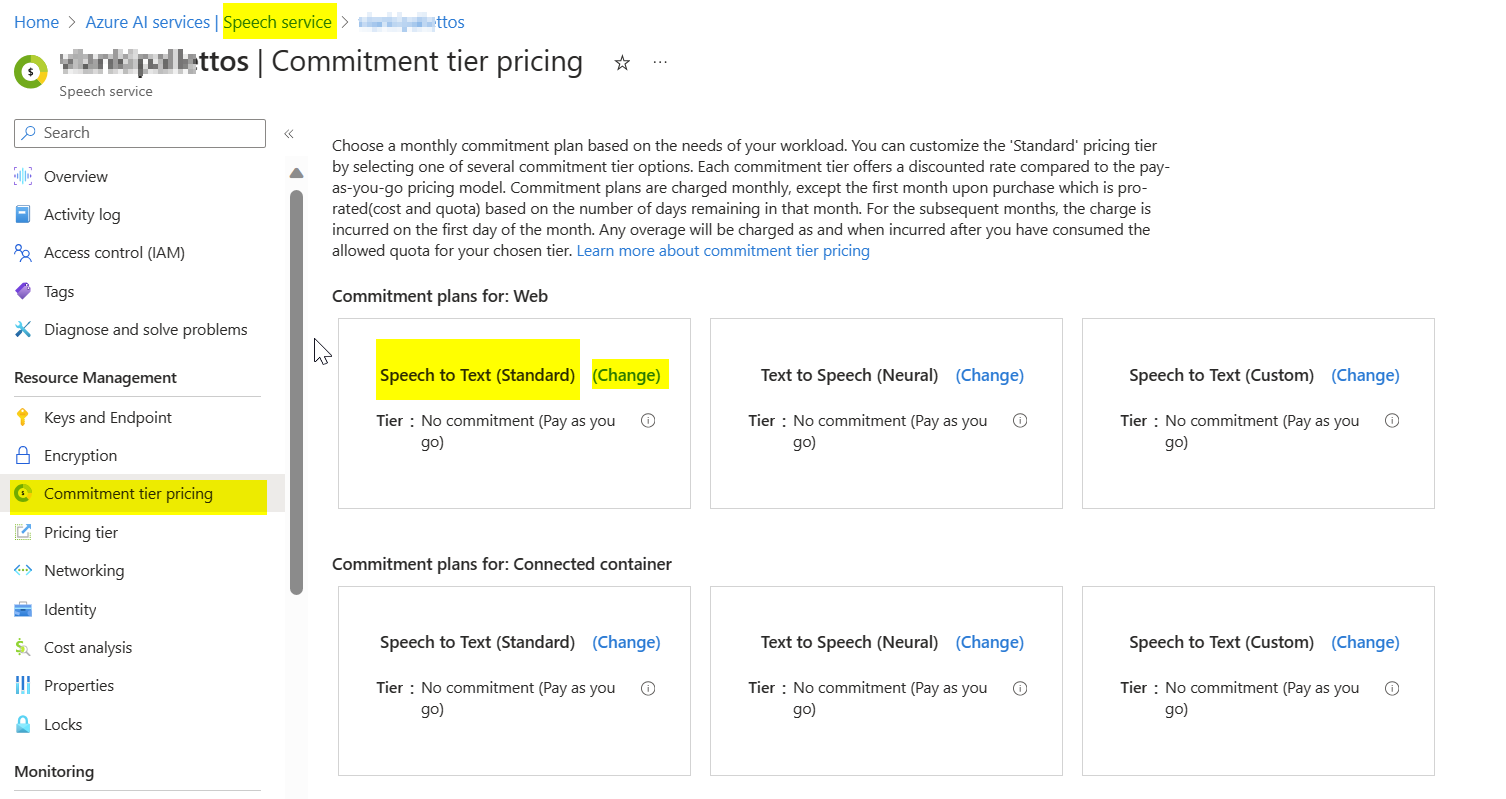This screenshot has width=1506, height=799.
Task: Click 'Commitment plans for: Connected container' heading
Action: [x=502, y=564]
